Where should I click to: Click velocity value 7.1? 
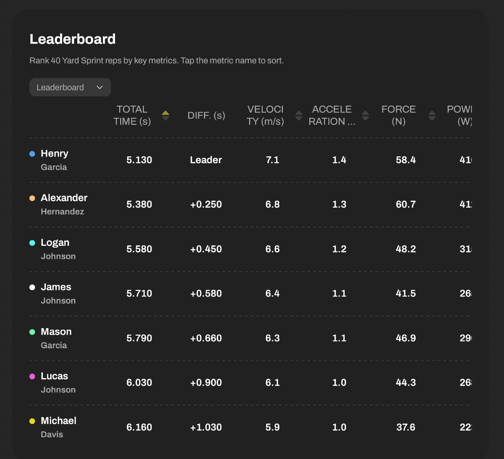tap(272, 160)
